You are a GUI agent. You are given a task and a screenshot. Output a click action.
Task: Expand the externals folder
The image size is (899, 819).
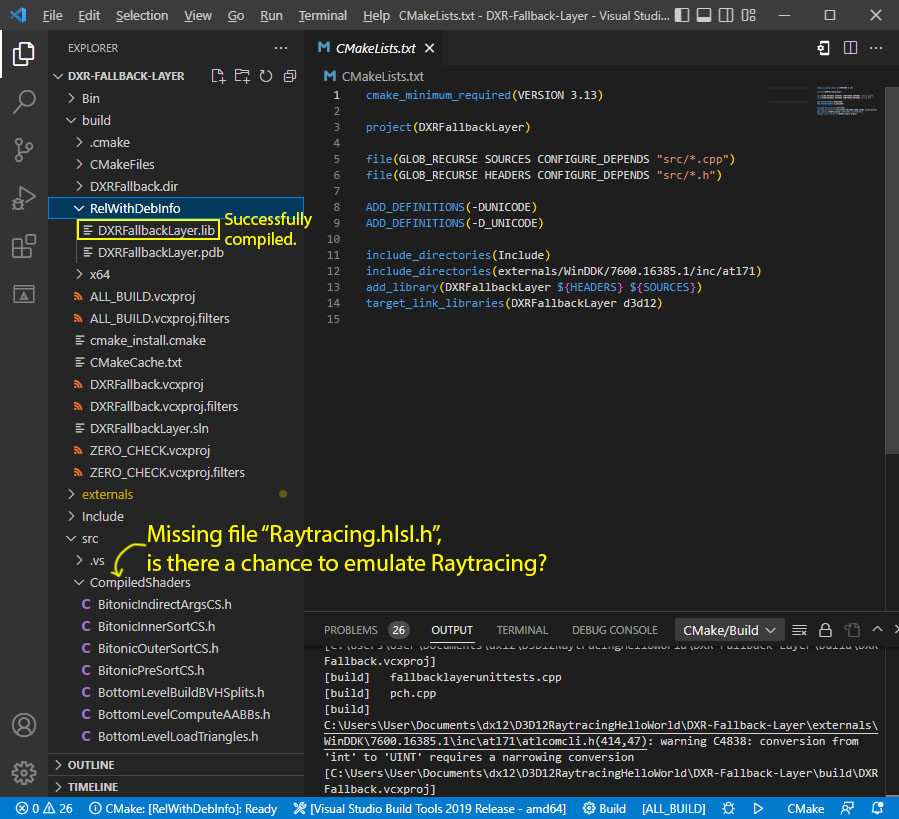tap(176, 494)
